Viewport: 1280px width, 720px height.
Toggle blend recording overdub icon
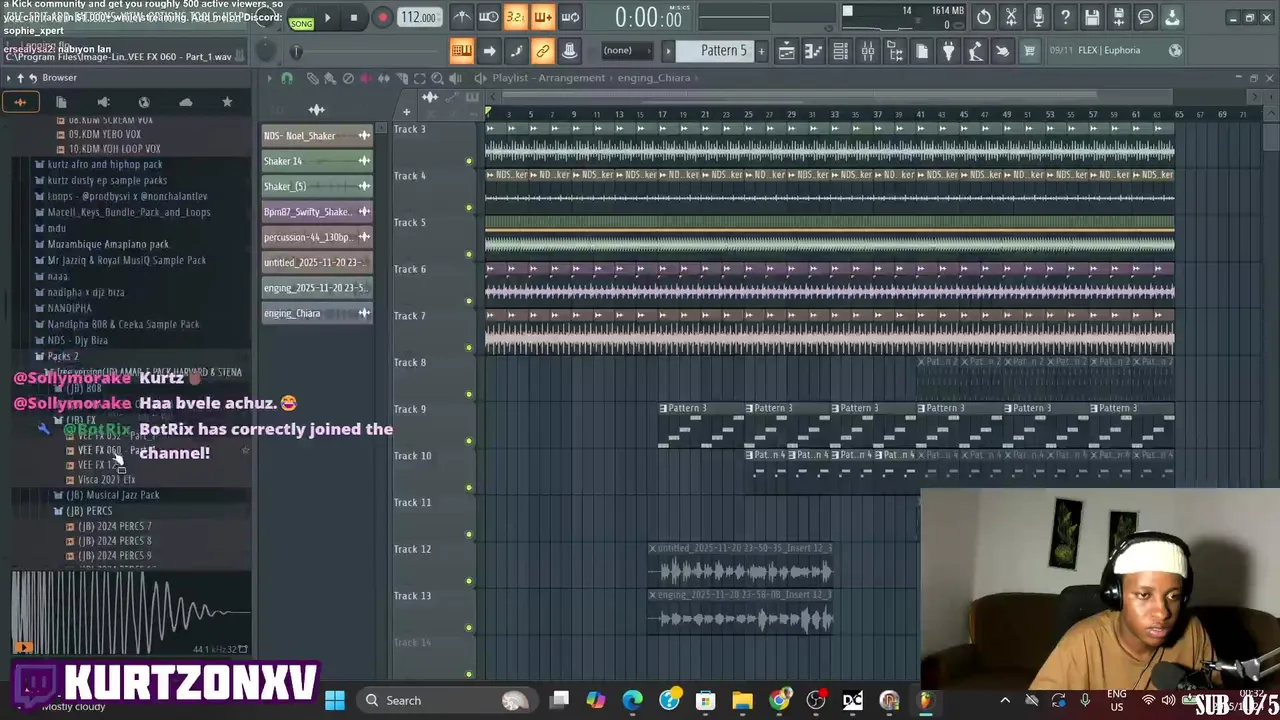pyautogui.click(x=542, y=17)
